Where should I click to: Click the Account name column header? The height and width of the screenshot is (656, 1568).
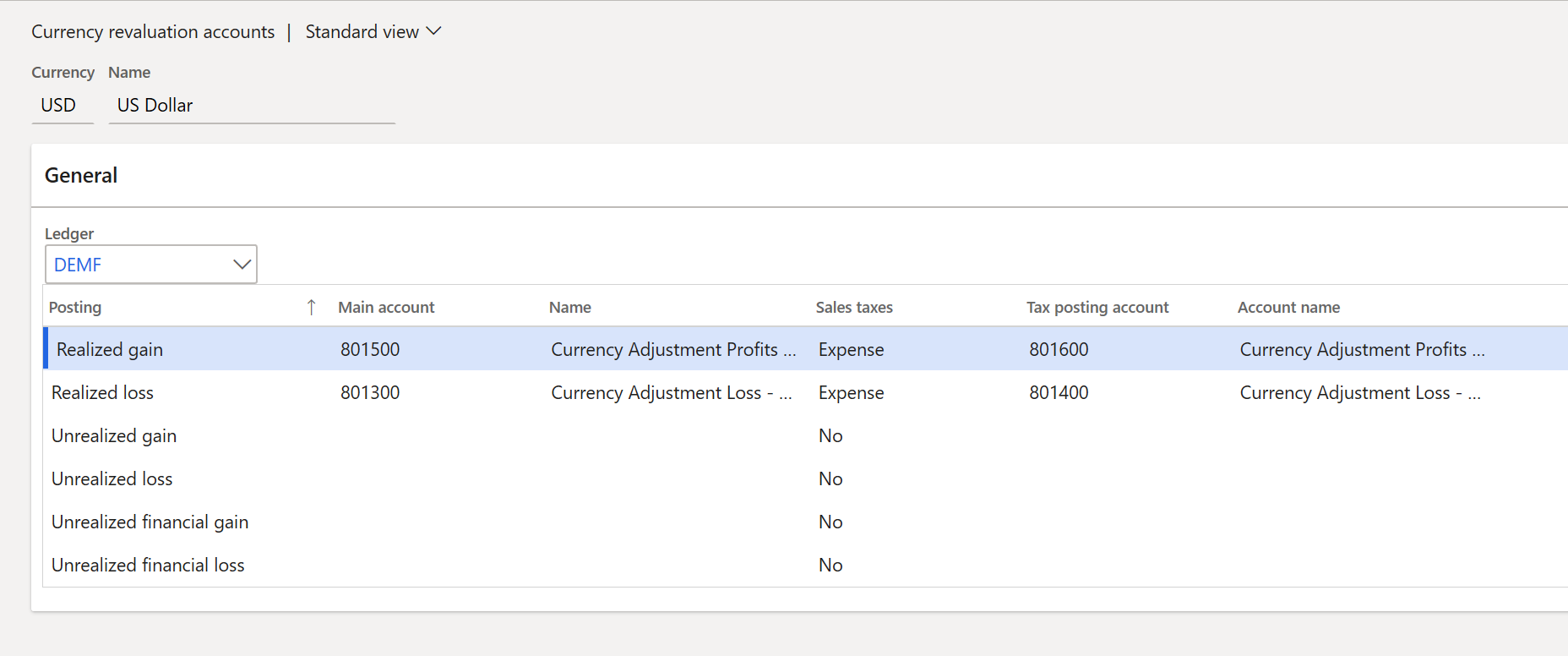[1288, 308]
